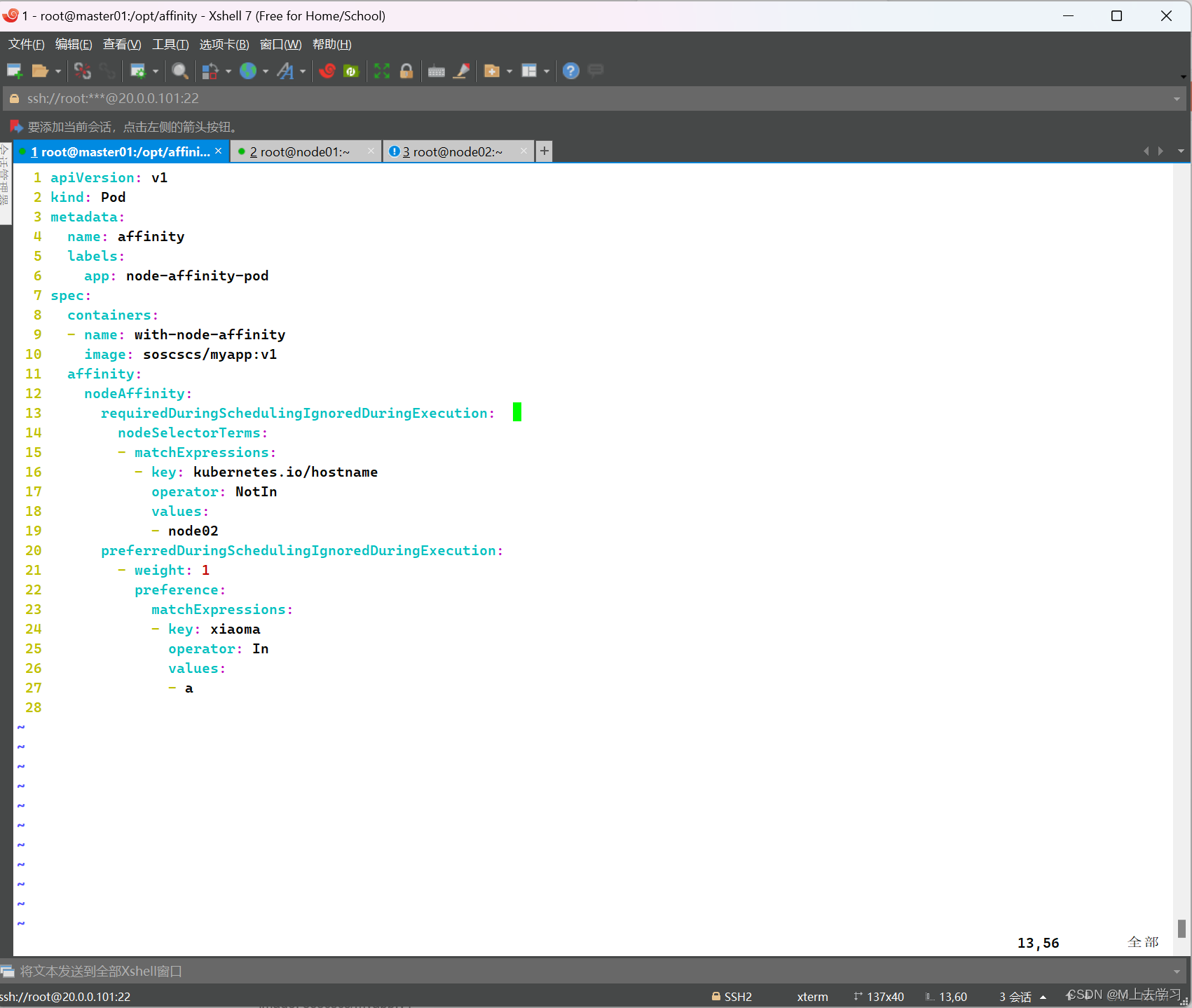Click the speech bubble feedback icon
This screenshot has width=1192, height=1008.
point(596,70)
